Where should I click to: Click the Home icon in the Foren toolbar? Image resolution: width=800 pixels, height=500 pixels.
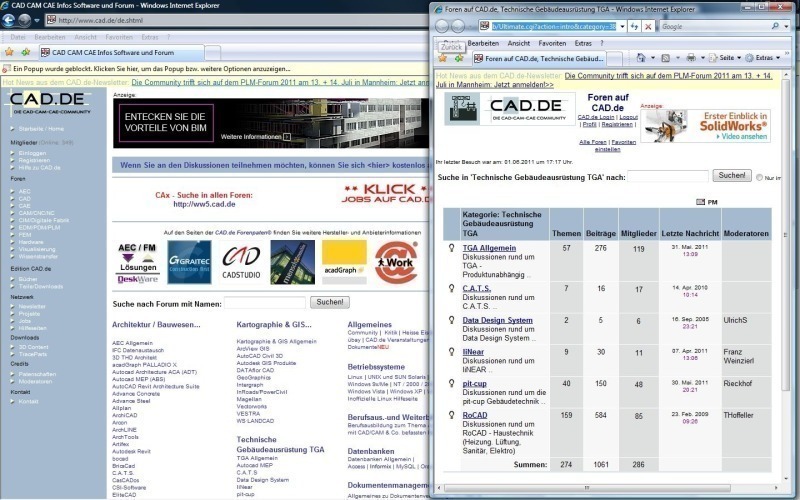[x=641, y=58]
